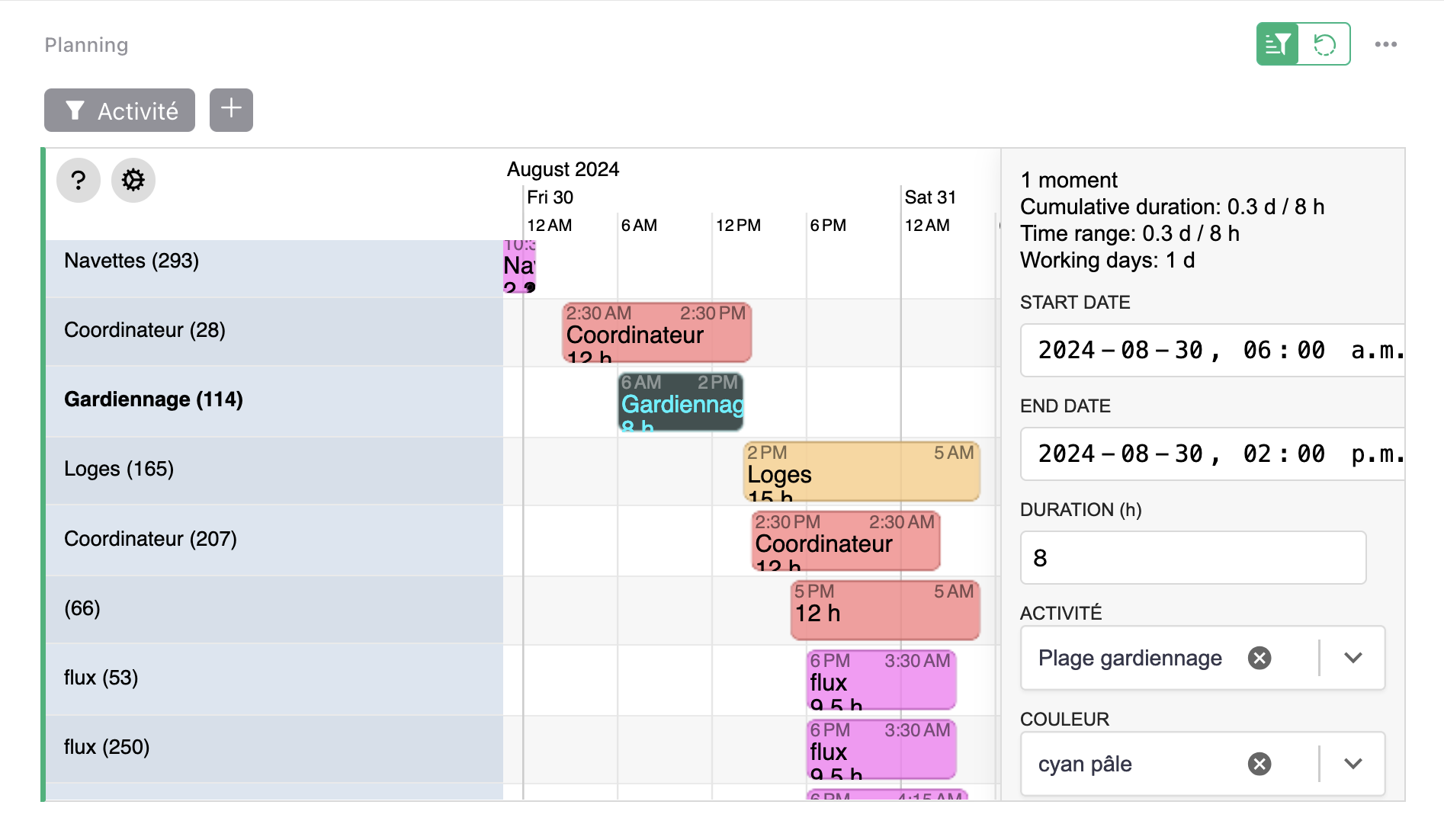This screenshot has width=1444, height=840.
Task: Open the Activité filter button
Action: 119,110
